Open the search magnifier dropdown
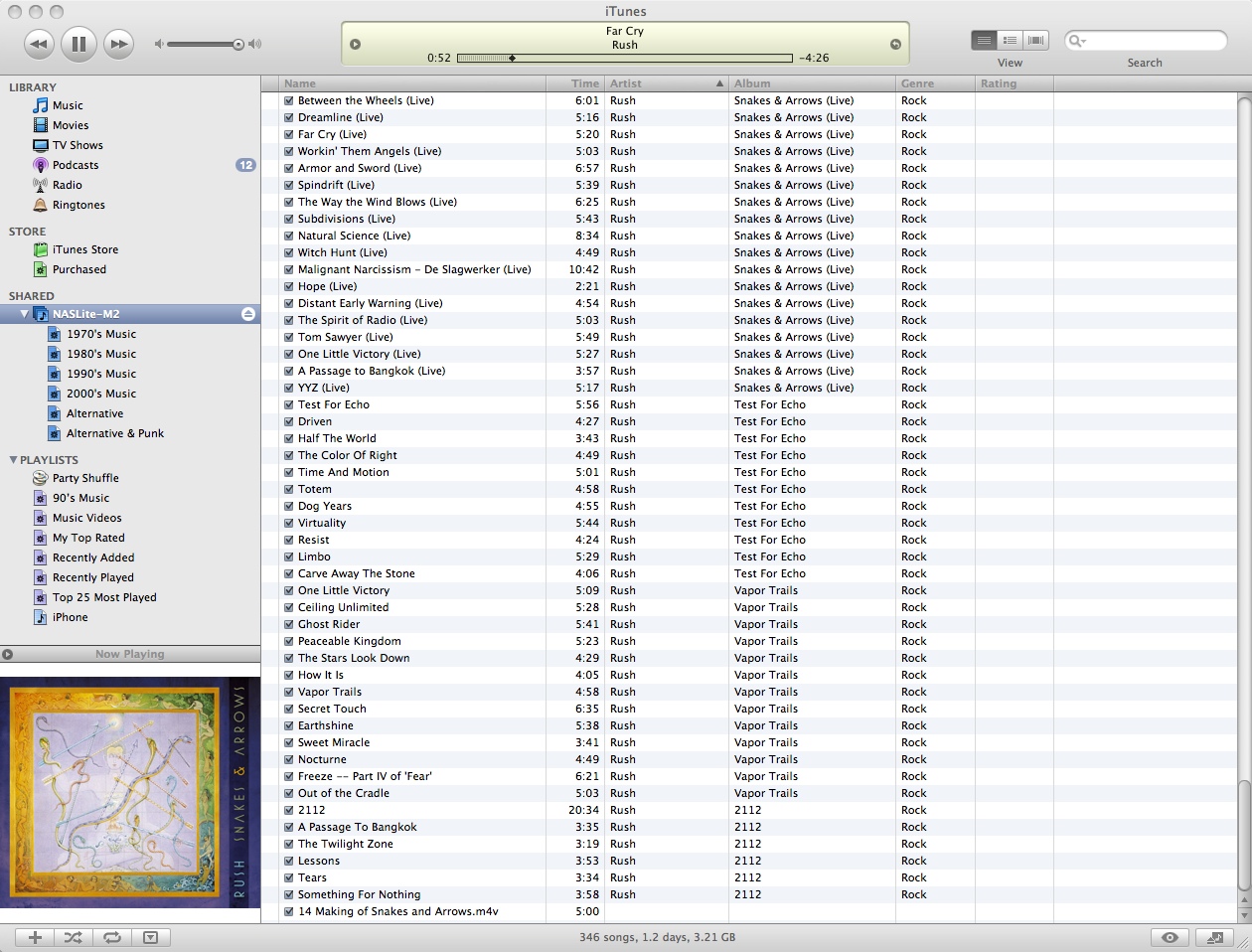Screen dimensions: 1252x952 click(x=1076, y=41)
